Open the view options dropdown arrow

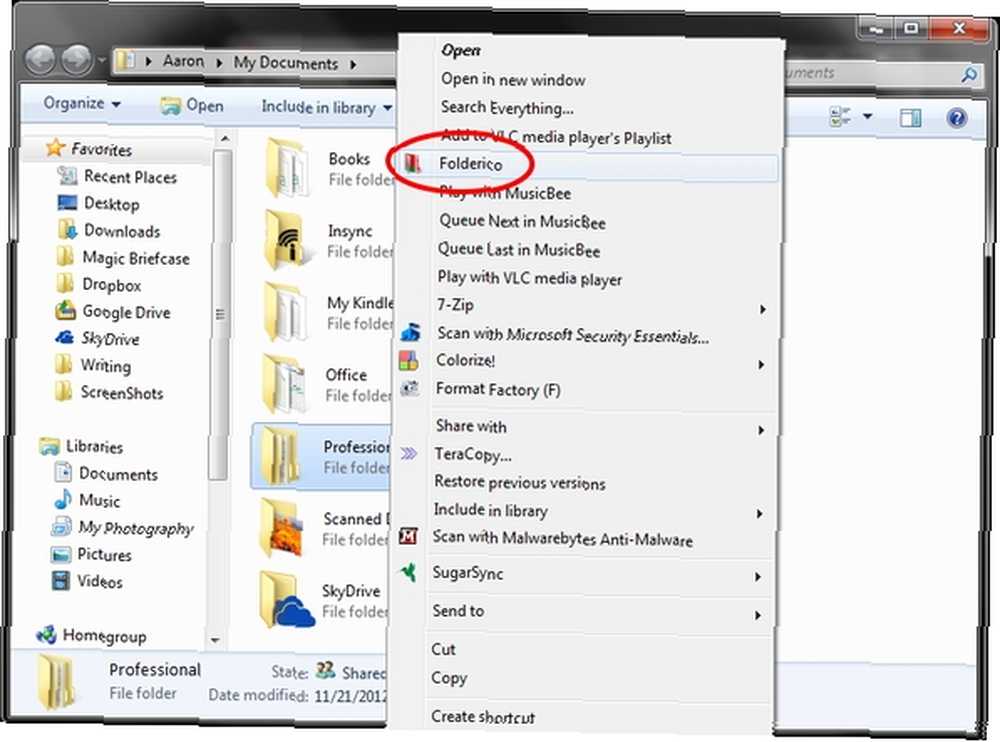[867, 117]
